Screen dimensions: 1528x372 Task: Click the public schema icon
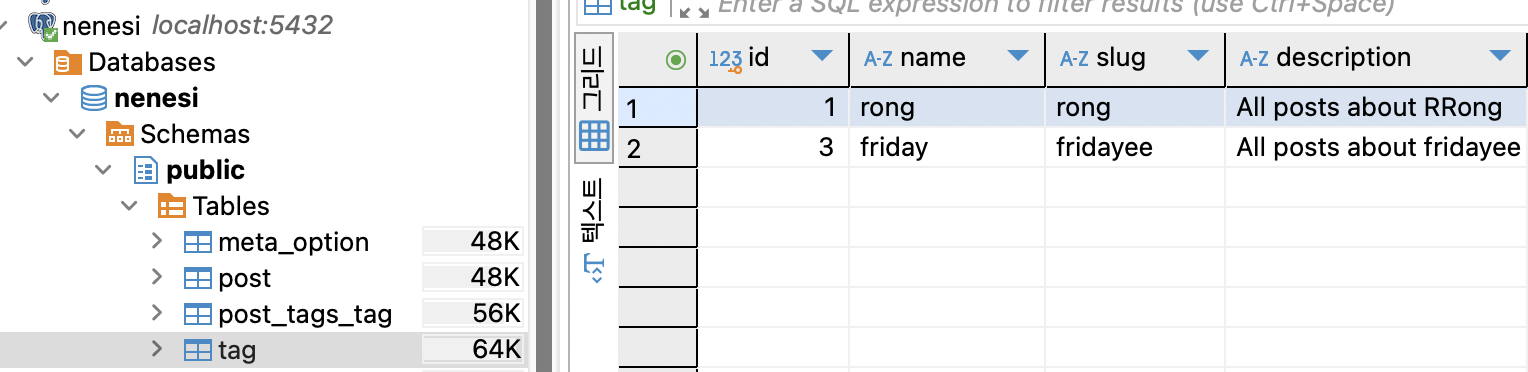(146, 170)
